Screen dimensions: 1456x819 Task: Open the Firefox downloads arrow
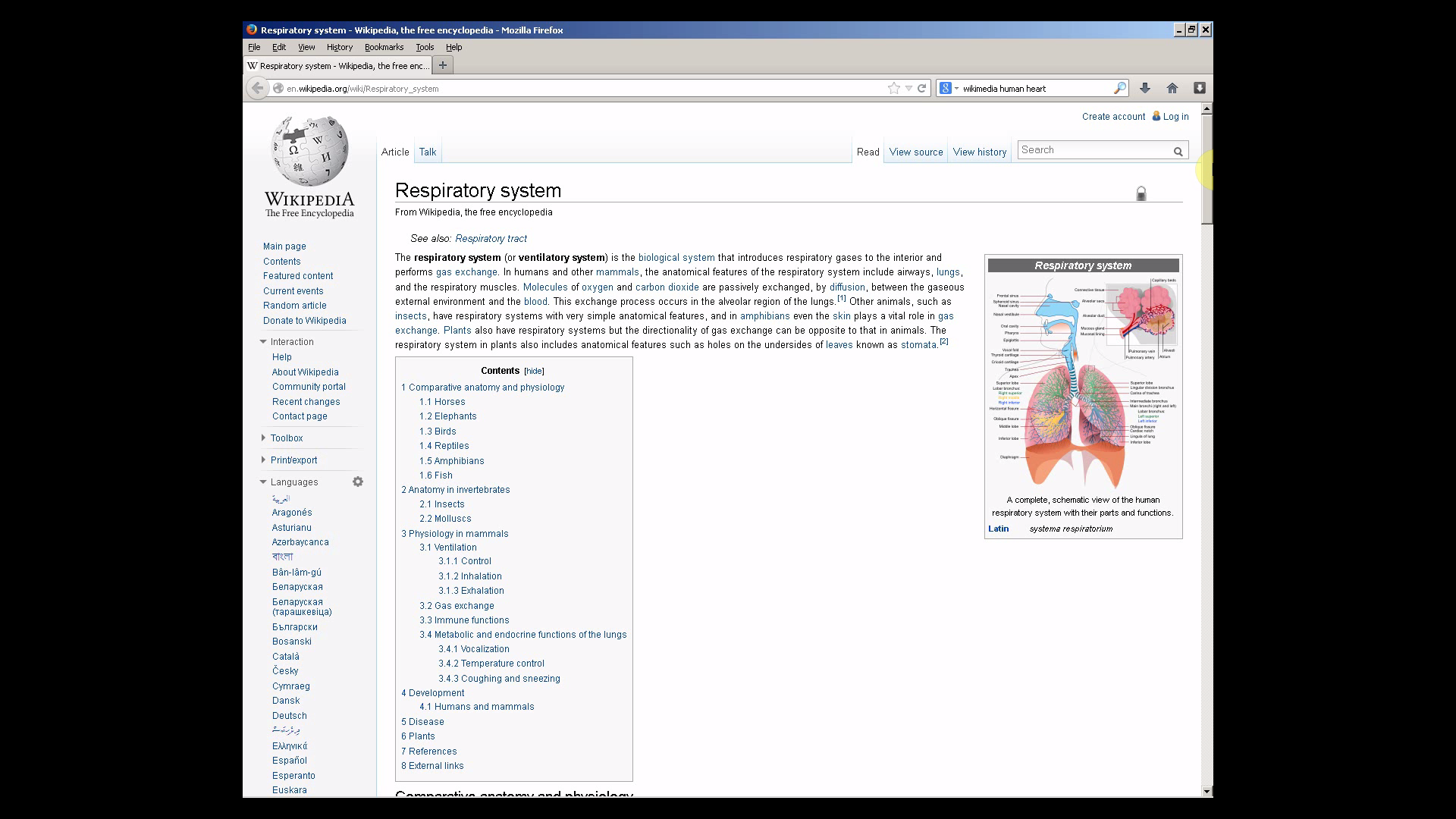[1145, 88]
